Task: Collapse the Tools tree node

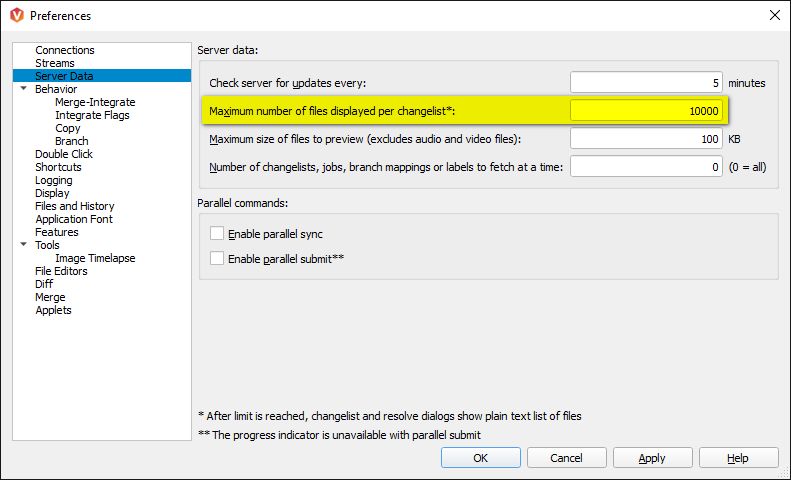Action: 23,245
